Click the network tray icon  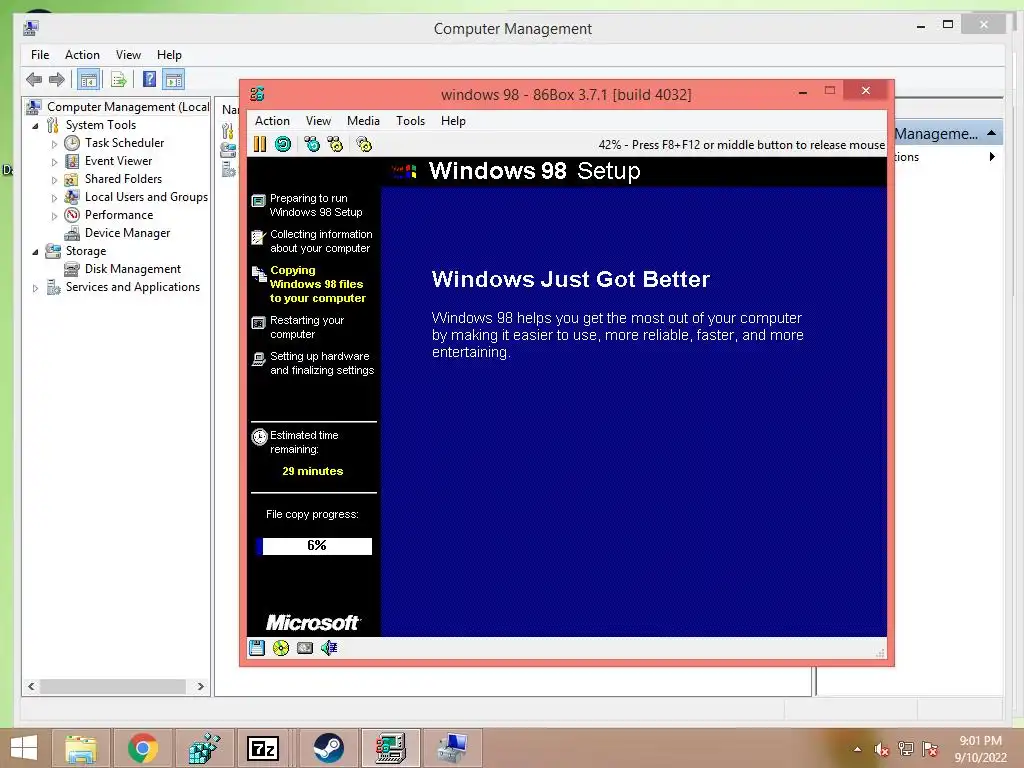coord(906,749)
